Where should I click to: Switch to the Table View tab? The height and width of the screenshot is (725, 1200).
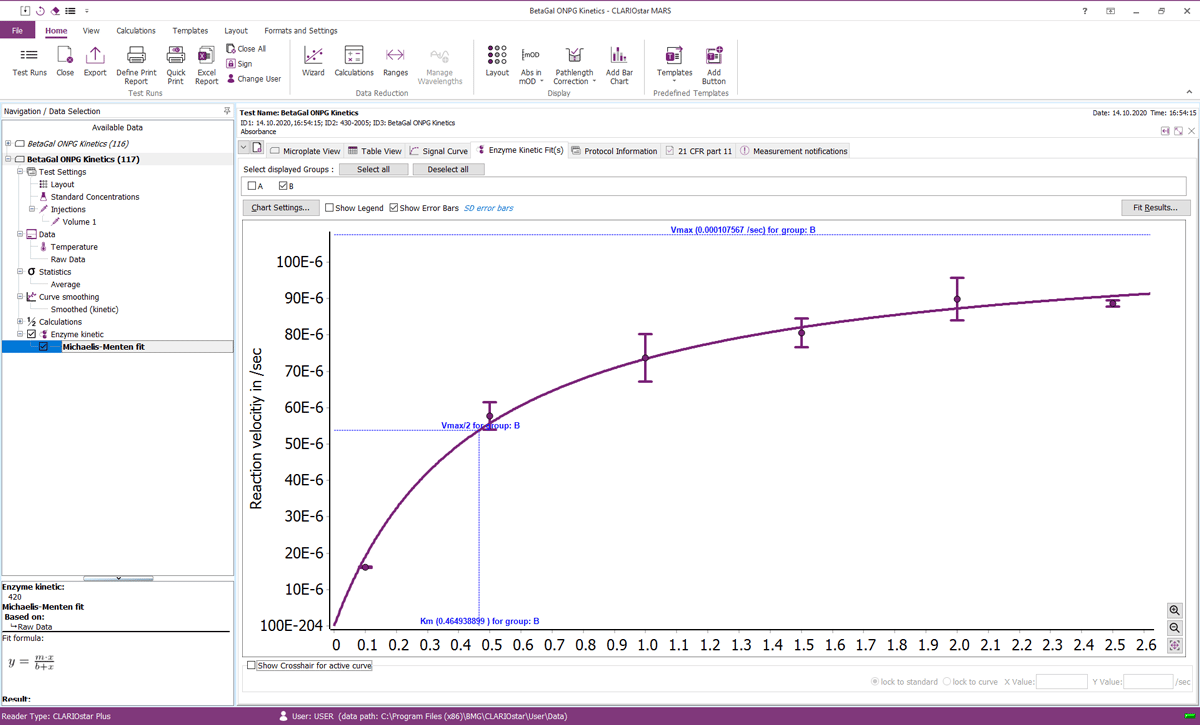point(377,150)
